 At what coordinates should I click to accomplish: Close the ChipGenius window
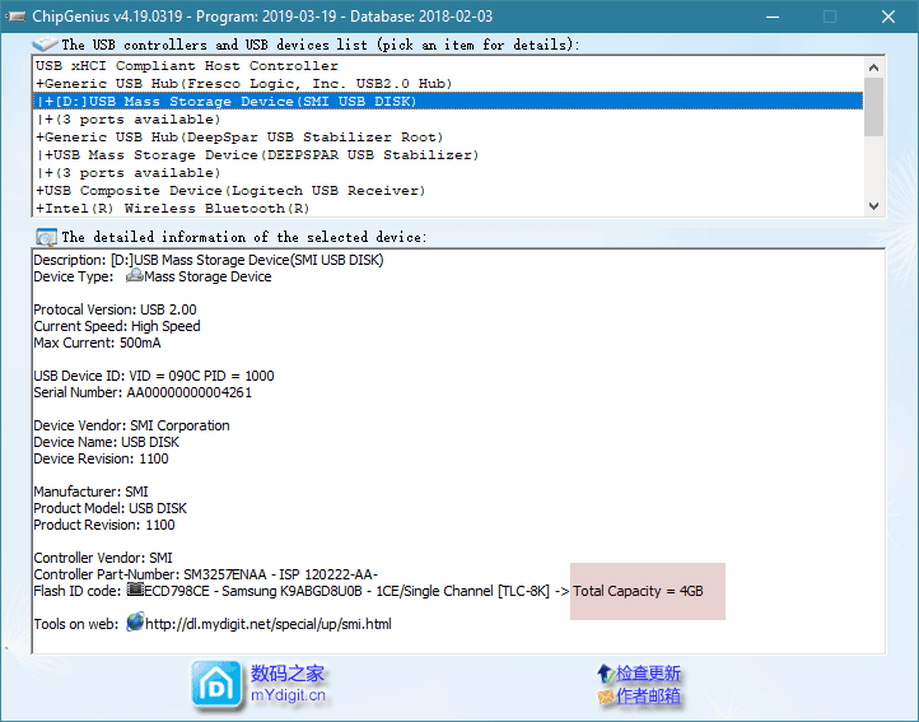pyautogui.click(x=888, y=16)
